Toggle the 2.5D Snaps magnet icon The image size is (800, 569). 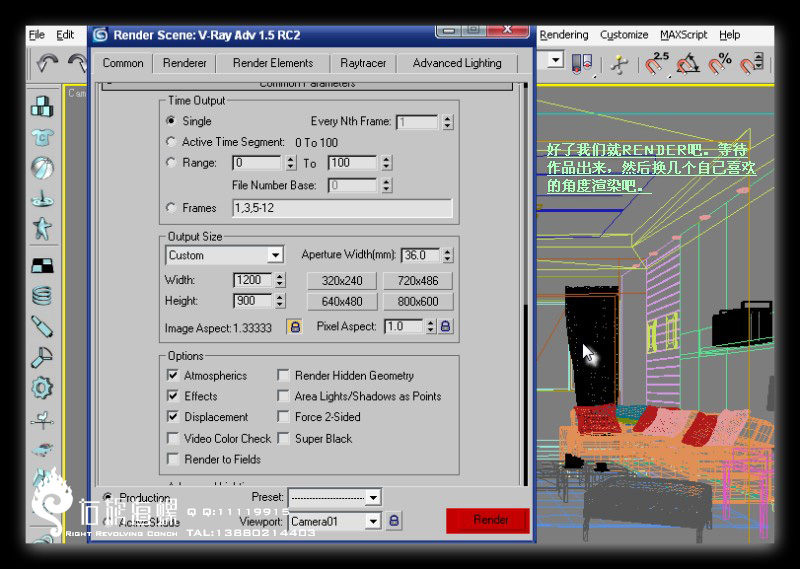pos(657,64)
